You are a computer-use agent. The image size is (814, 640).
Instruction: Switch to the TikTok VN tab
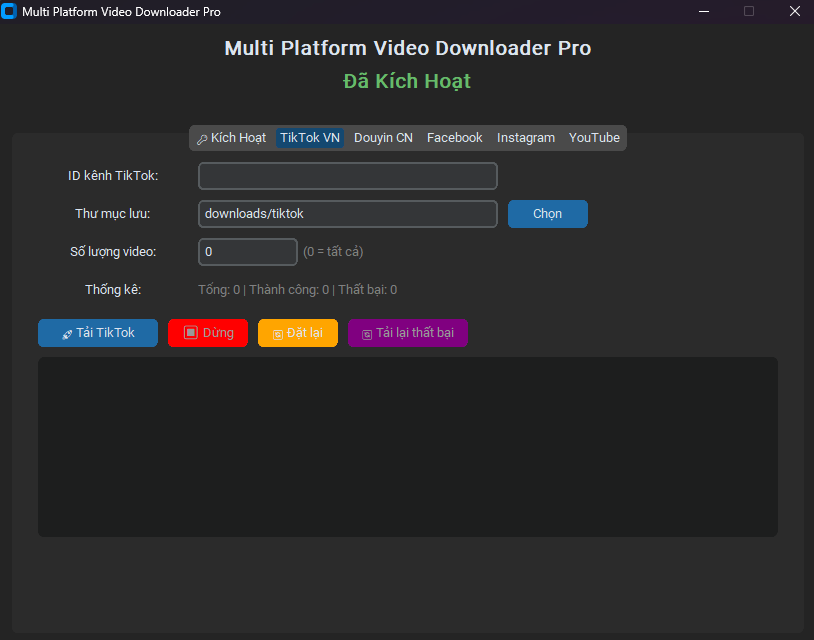click(310, 138)
